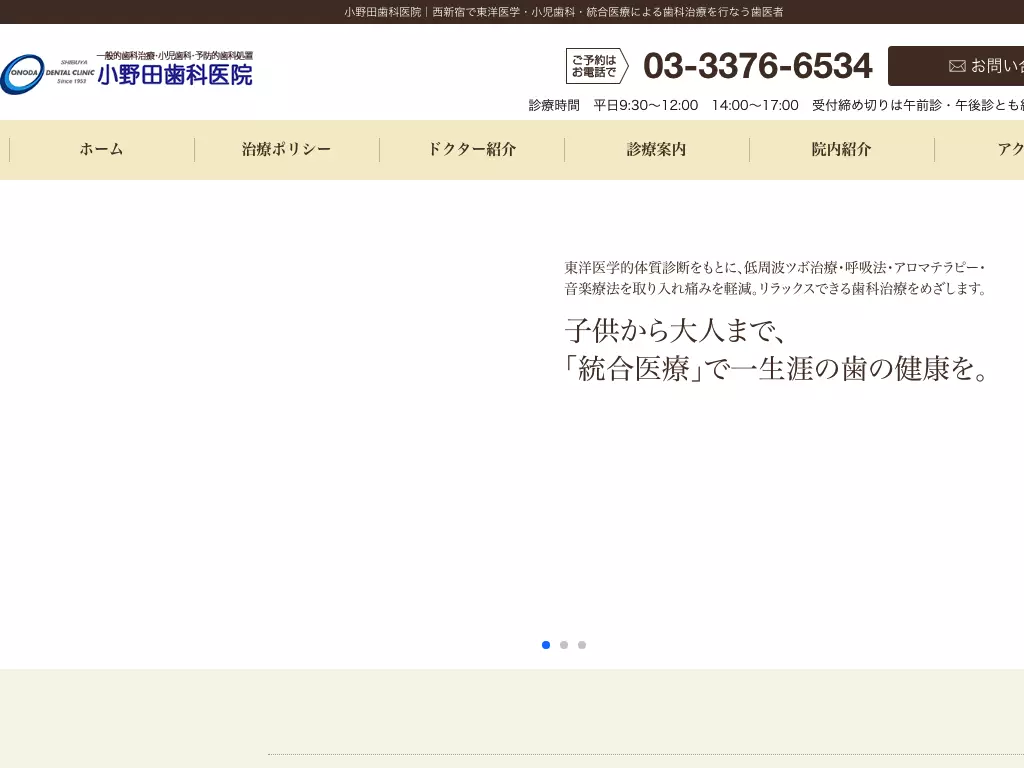Click the phone number 03-3376-6534
The width and height of the screenshot is (1024, 768).
(758, 66)
